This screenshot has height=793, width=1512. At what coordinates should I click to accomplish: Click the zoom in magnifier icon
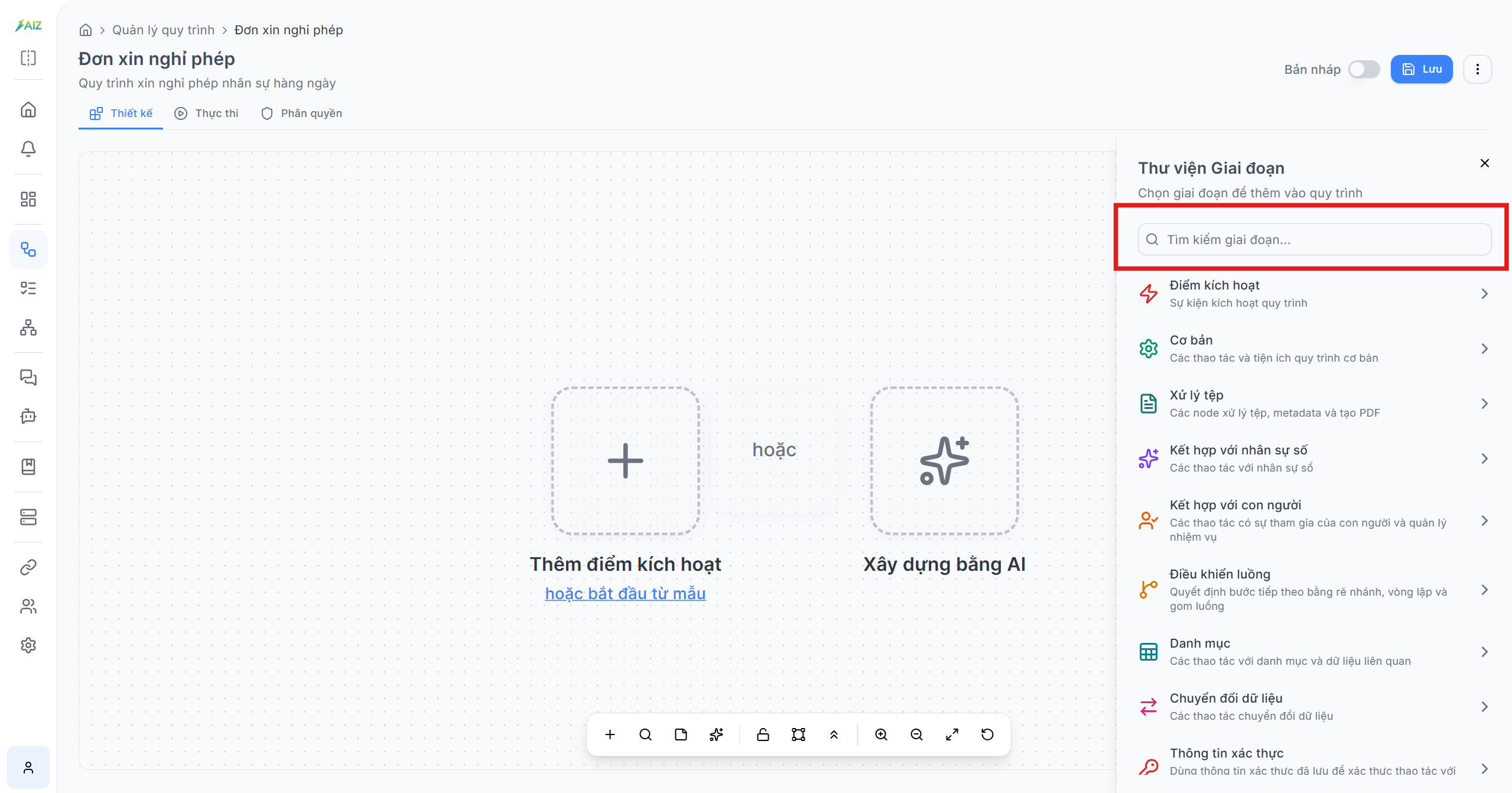[881, 734]
